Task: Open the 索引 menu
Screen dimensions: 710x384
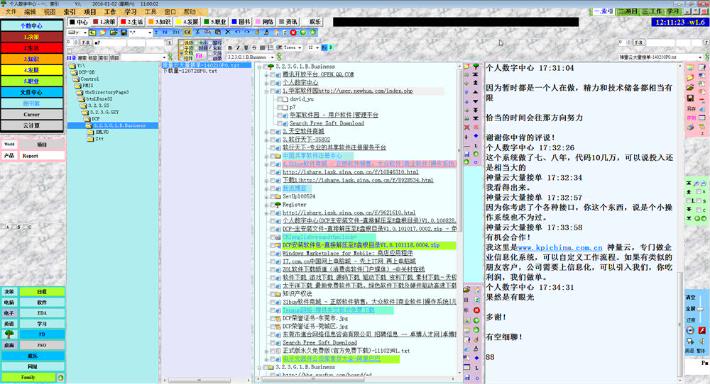Action: point(70,12)
